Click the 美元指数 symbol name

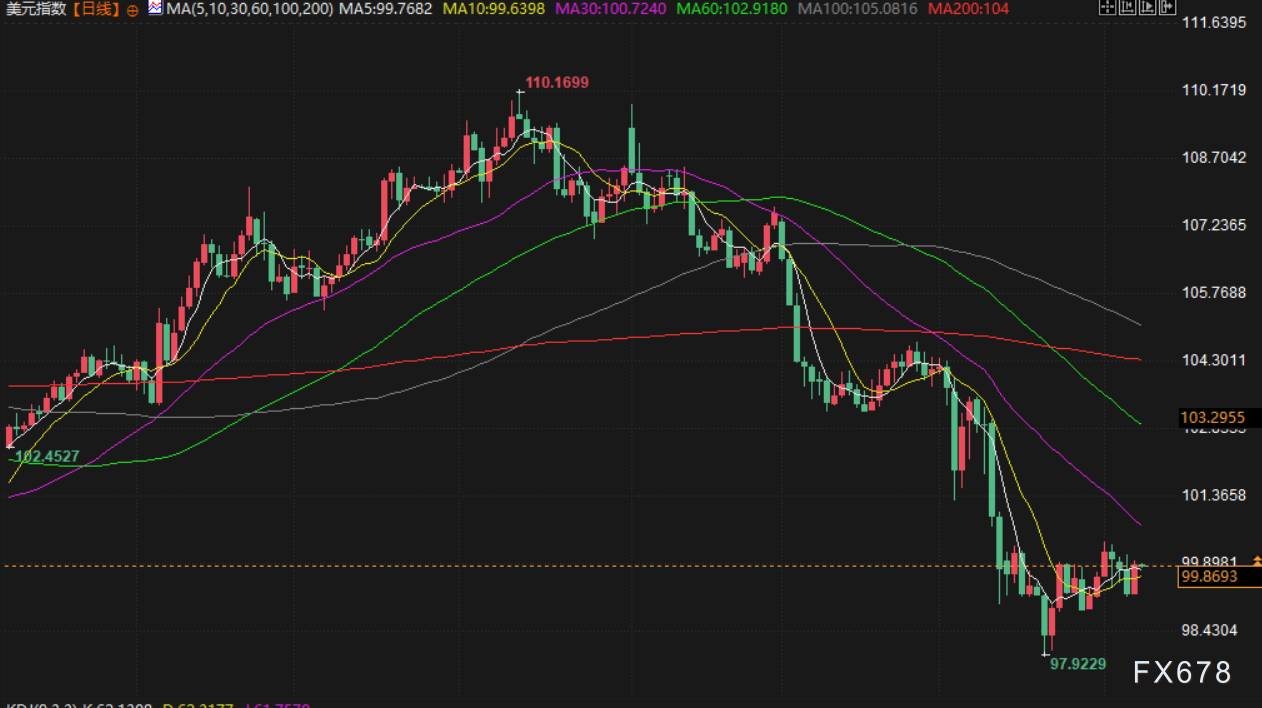point(40,9)
